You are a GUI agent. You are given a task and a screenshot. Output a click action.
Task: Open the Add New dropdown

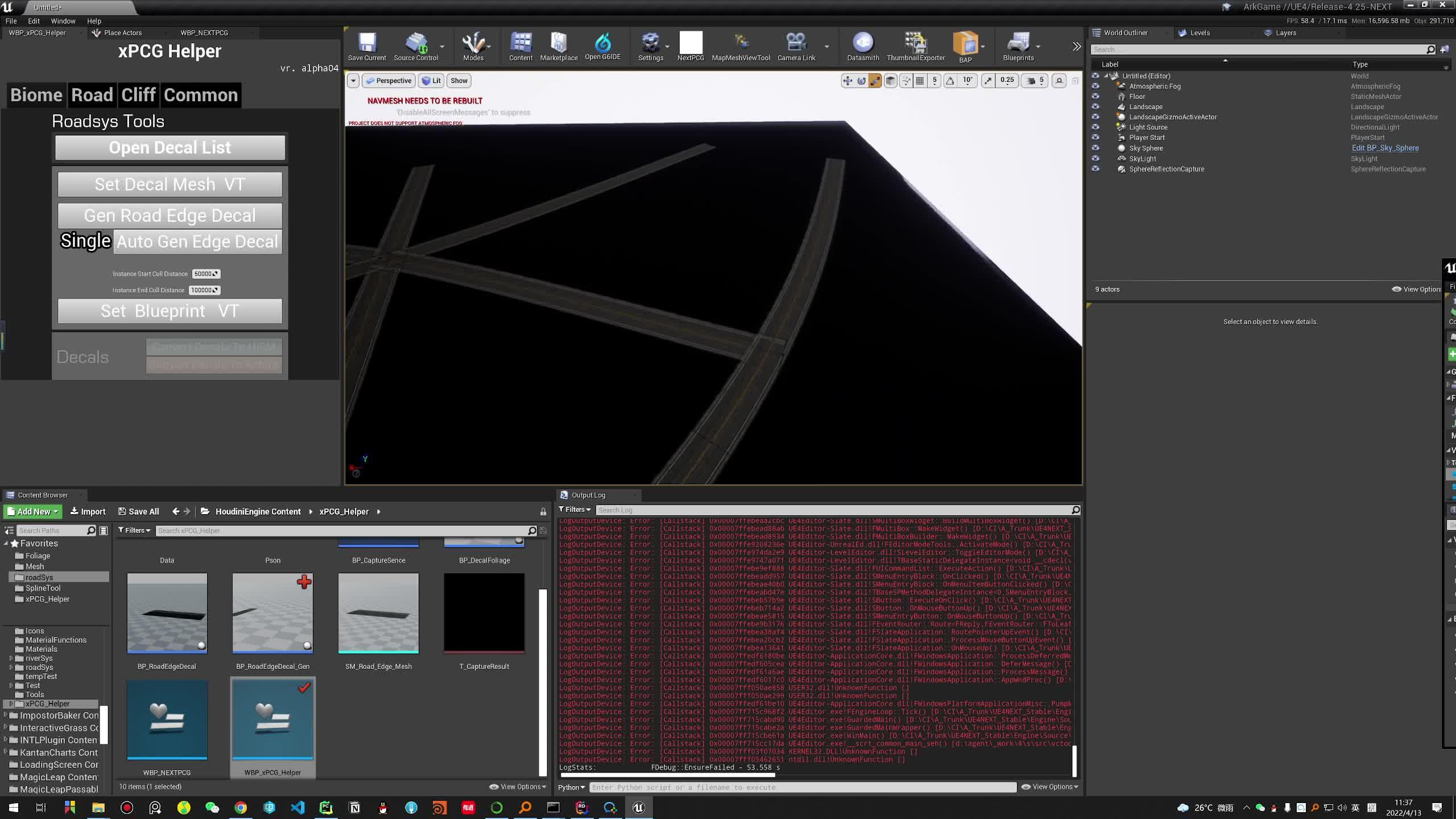33,511
